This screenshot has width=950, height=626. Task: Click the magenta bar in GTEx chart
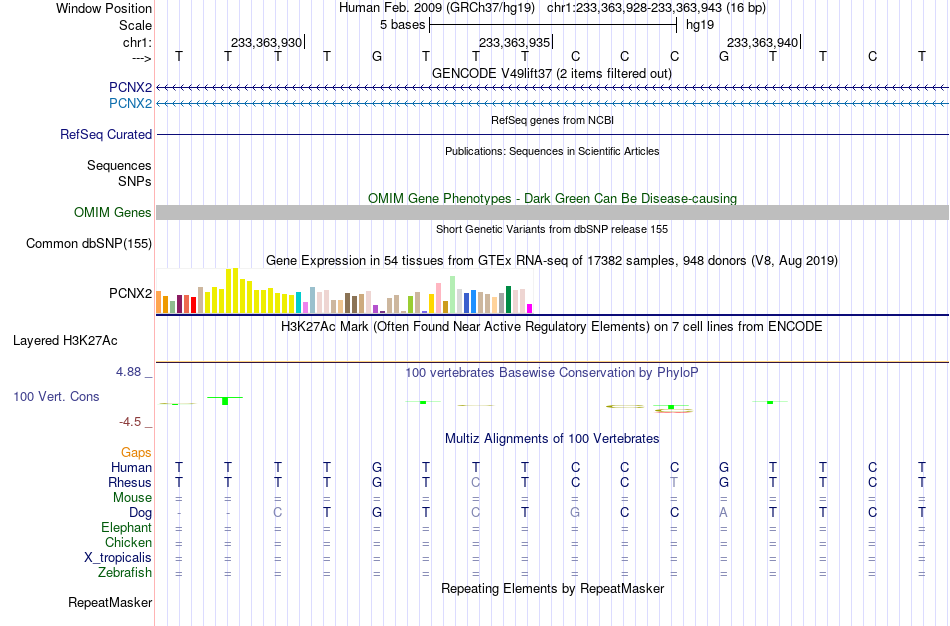(x=530, y=308)
